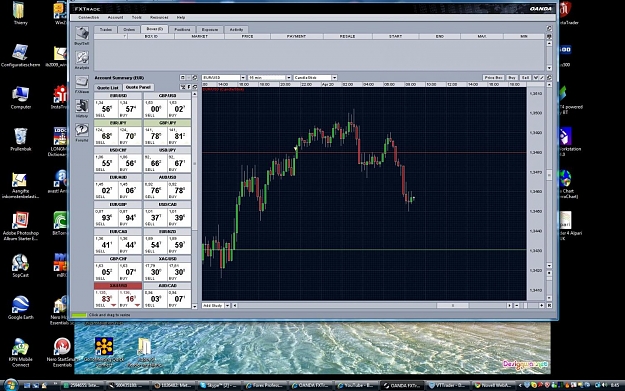
Task: Open the Configuratiescherm desktop icon
Action: click(20, 55)
